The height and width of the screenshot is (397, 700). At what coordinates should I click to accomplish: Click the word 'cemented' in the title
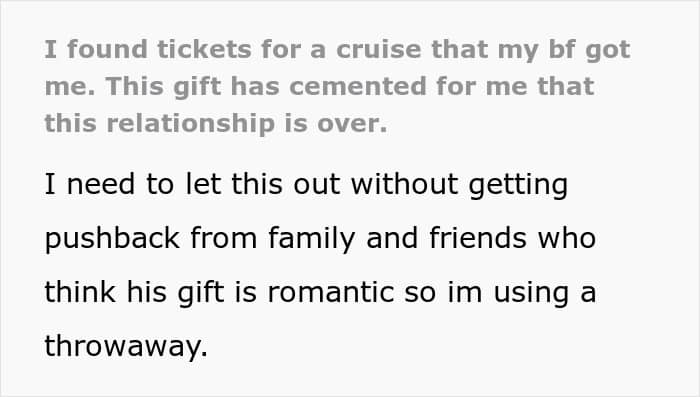coord(358,86)
